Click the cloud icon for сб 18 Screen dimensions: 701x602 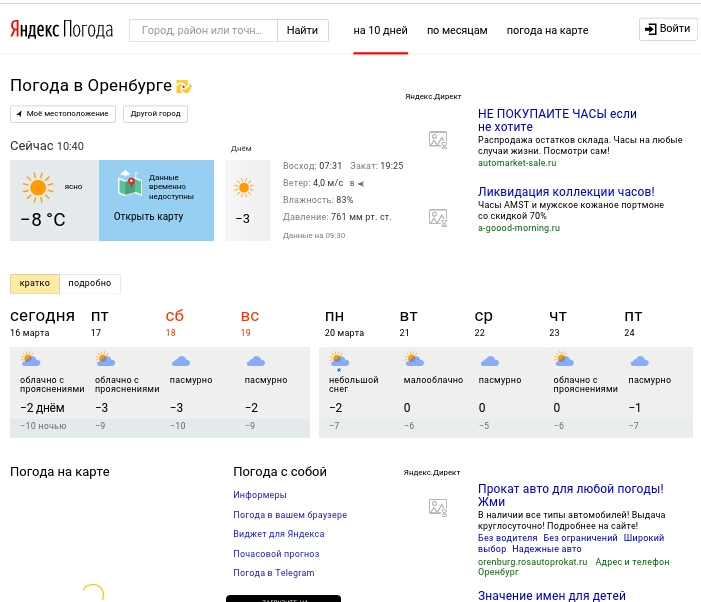coord(181,361)
